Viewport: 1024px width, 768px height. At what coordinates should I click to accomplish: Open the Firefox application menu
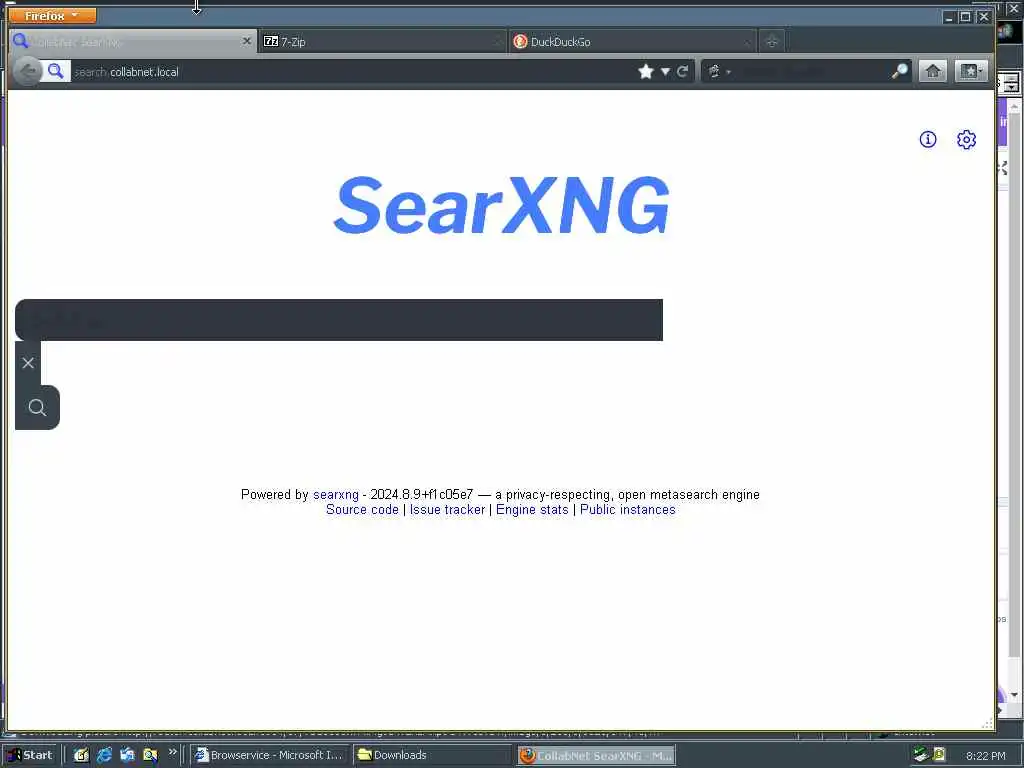point(52,16)
